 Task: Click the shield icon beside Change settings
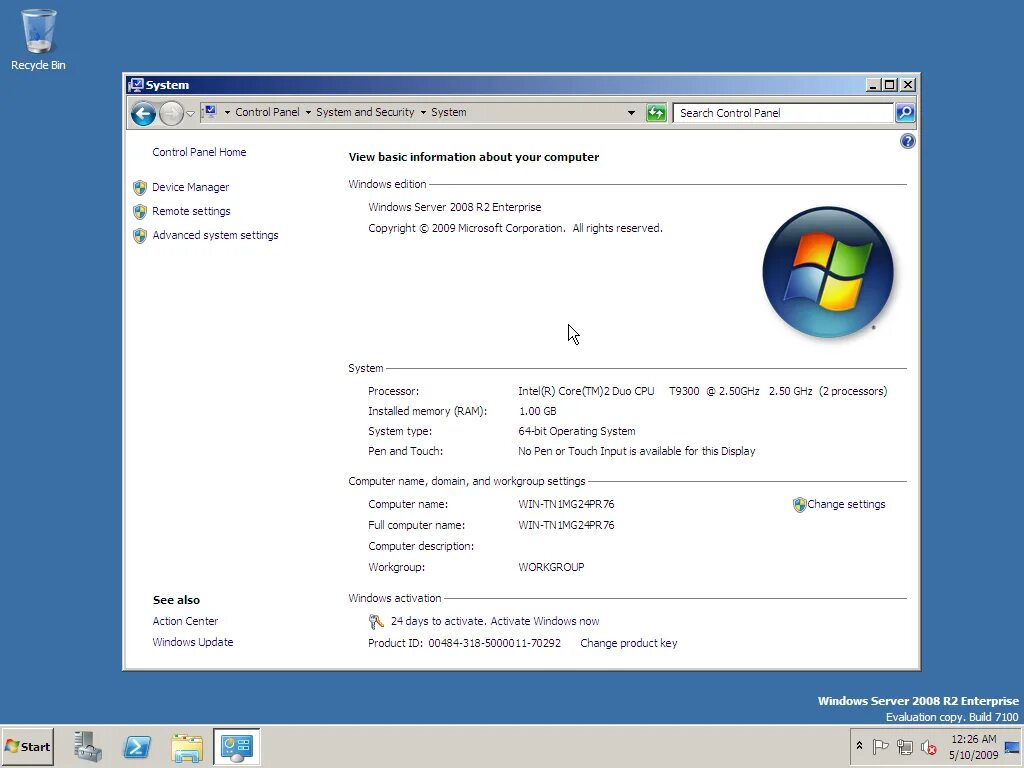[799, 505]
